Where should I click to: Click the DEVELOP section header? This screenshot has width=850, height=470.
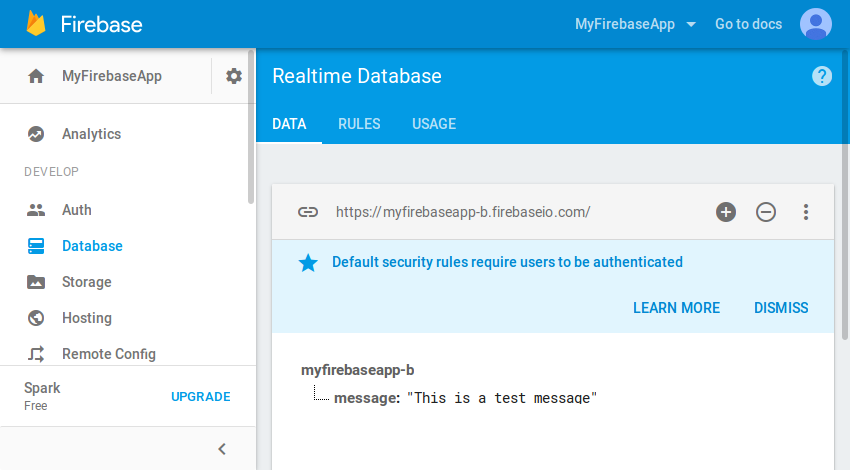51,172
